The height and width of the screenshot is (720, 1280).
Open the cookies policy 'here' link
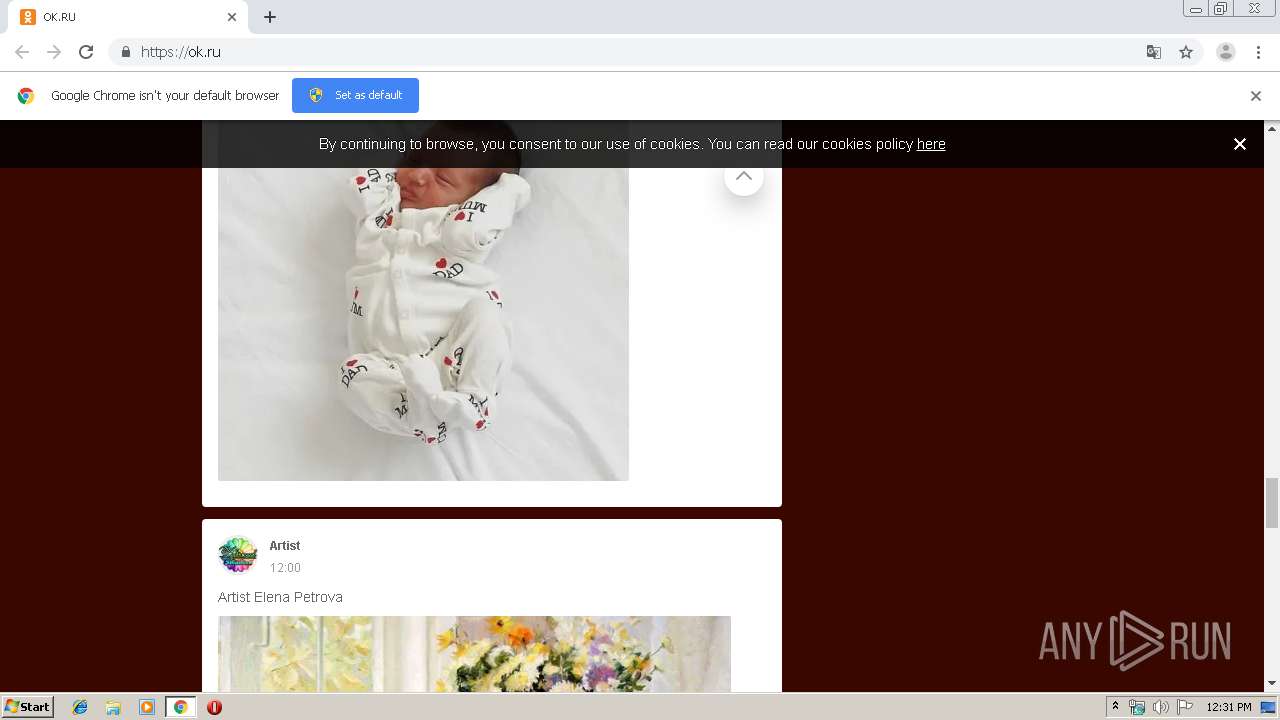(931, 144)
